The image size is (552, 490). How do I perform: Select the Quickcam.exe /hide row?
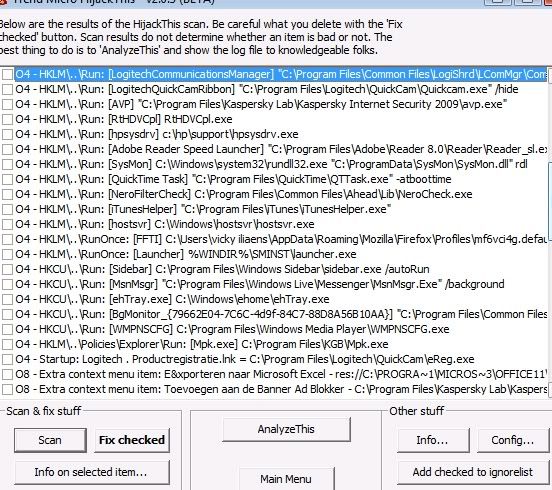point(267,89)
